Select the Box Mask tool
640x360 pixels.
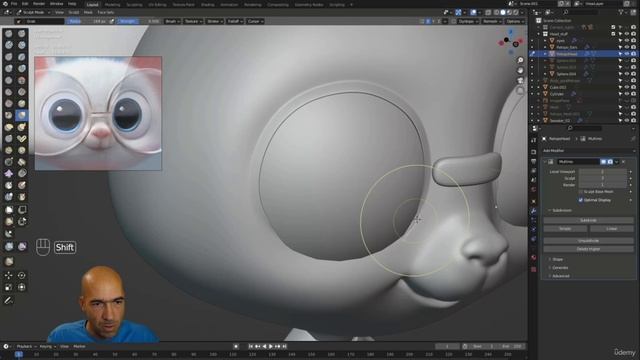[9, 210]
